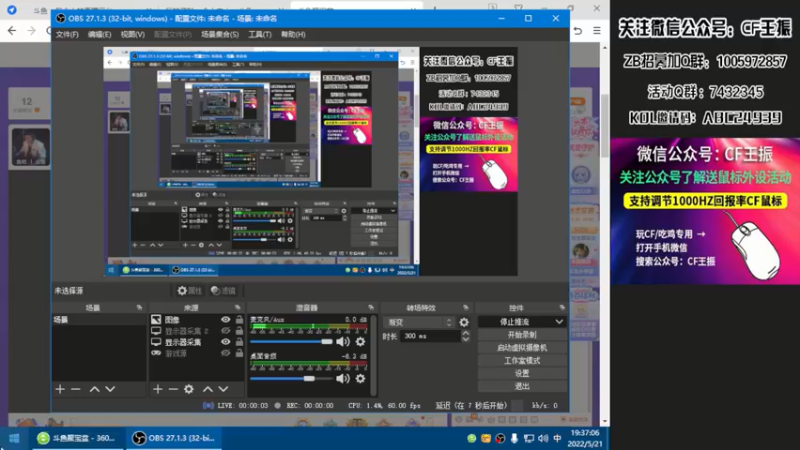Image resolution: width=800 pixels, height=450 pixels.
Task: Open the browser hamburger menu icon
Action: [x=596, y=31]
